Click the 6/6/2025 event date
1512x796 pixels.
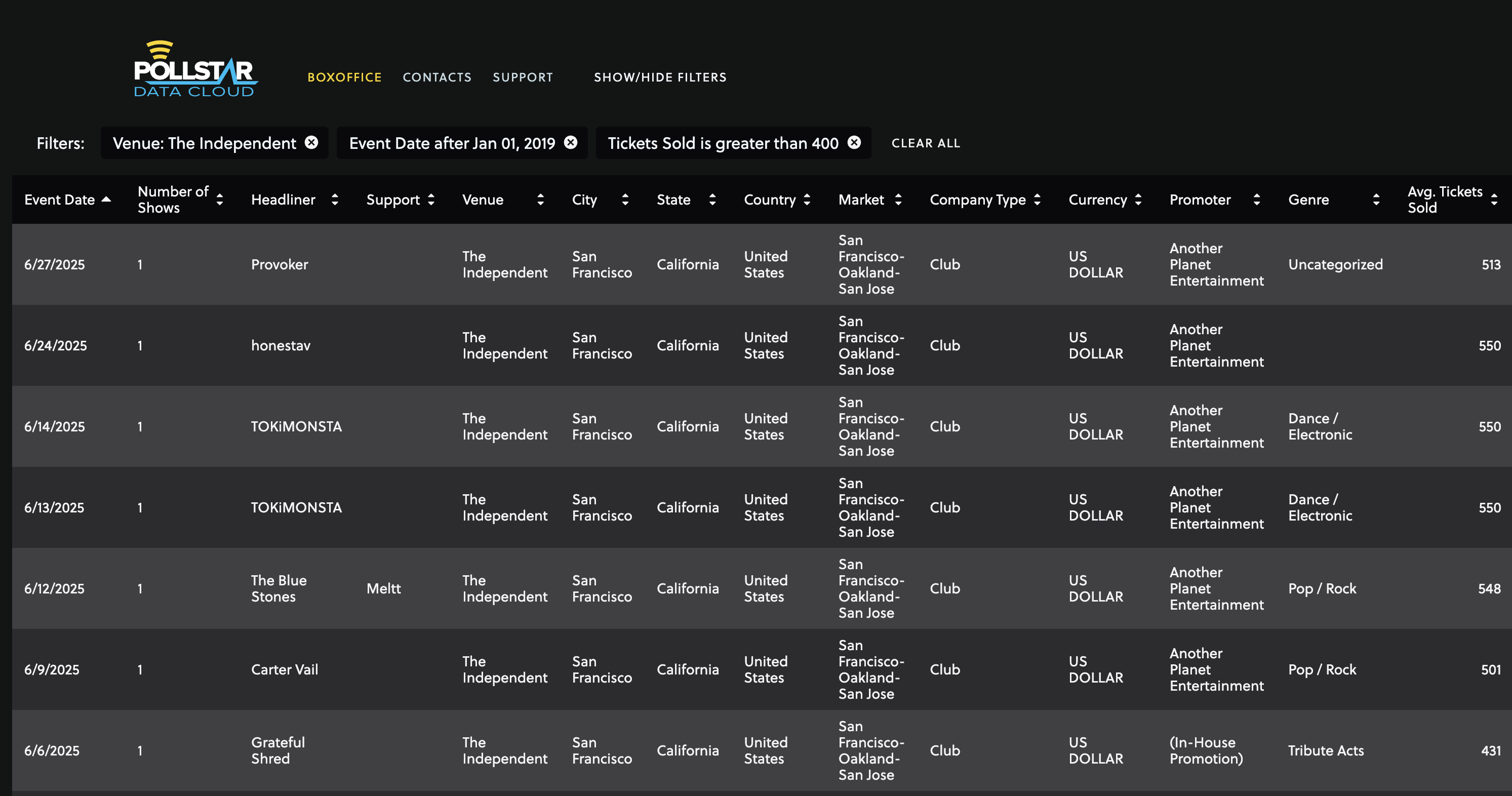click(x=52, y=750)
